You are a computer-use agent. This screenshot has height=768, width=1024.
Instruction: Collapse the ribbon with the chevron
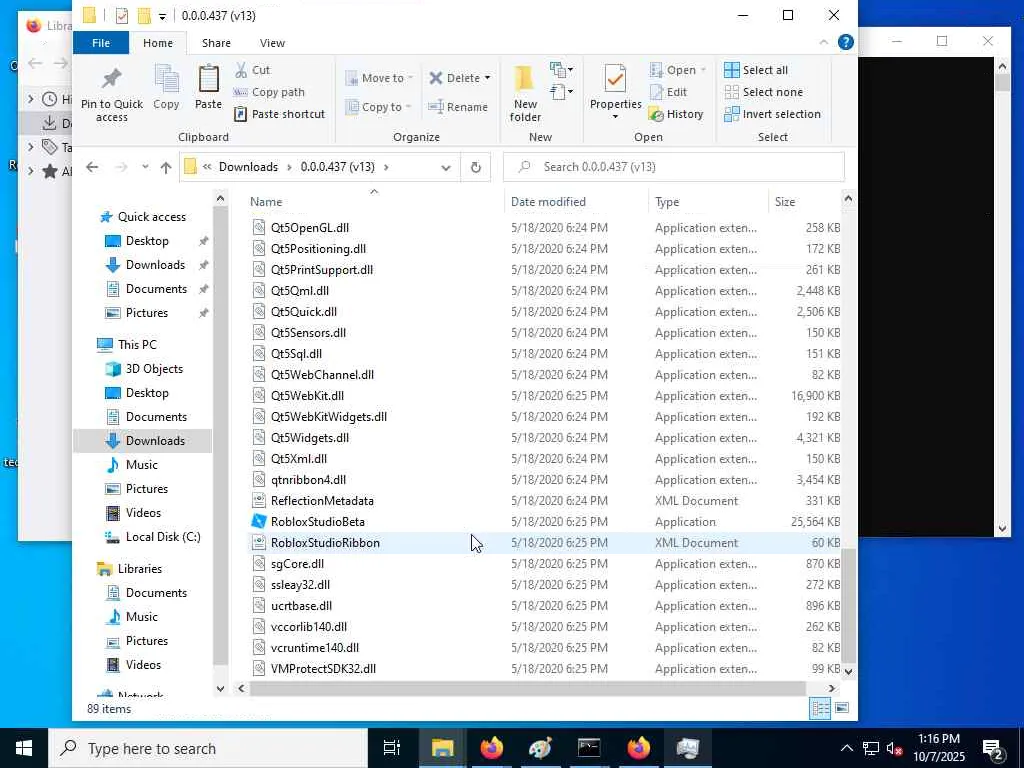pyautogui.click(x=824, y=42)
